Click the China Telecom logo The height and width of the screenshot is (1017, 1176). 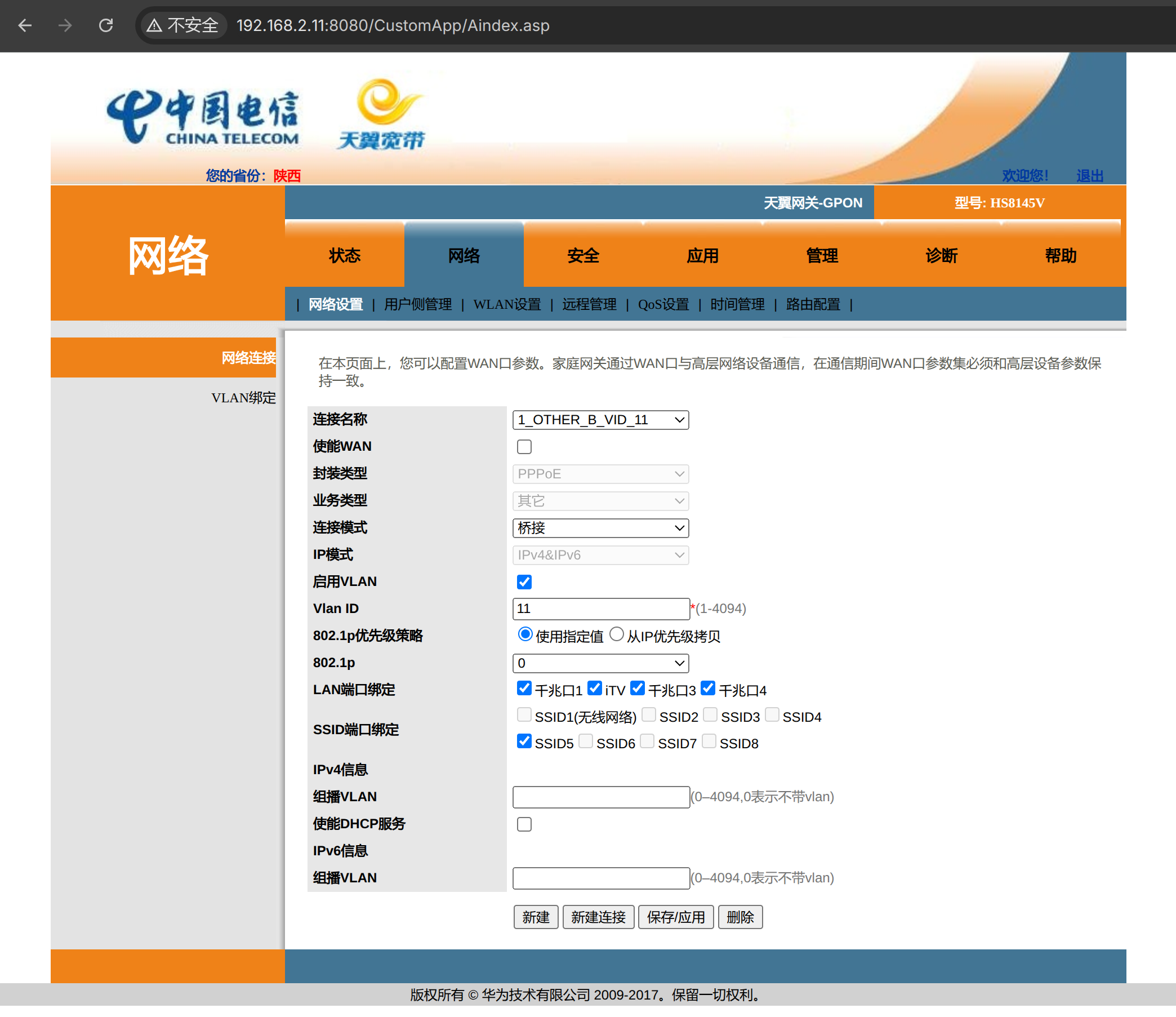(203, 118)
